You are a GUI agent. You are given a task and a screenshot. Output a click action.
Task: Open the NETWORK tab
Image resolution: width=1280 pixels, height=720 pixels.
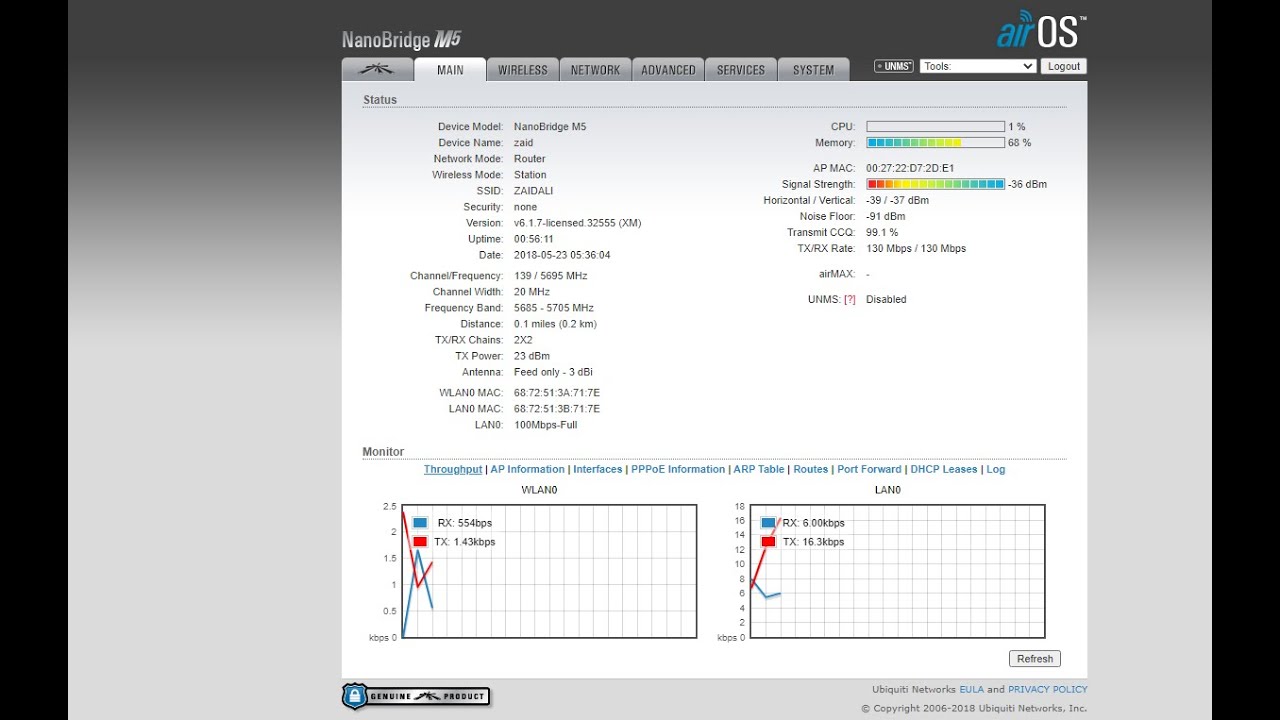coord(595,69)
